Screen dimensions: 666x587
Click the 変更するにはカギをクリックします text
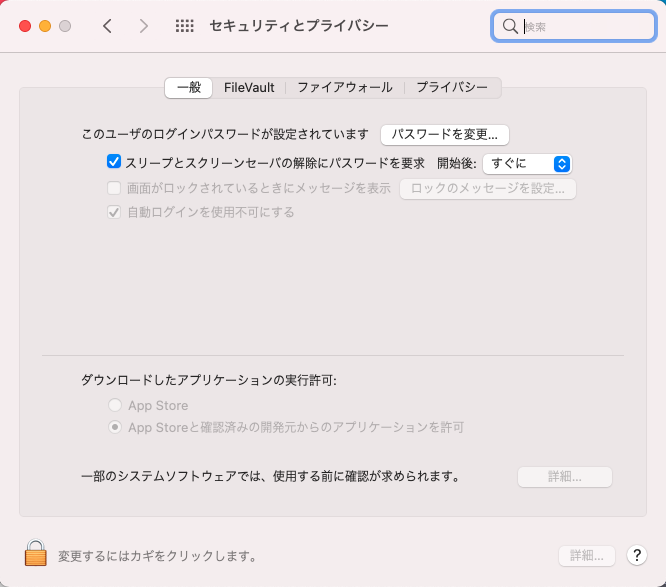[158, 556]
